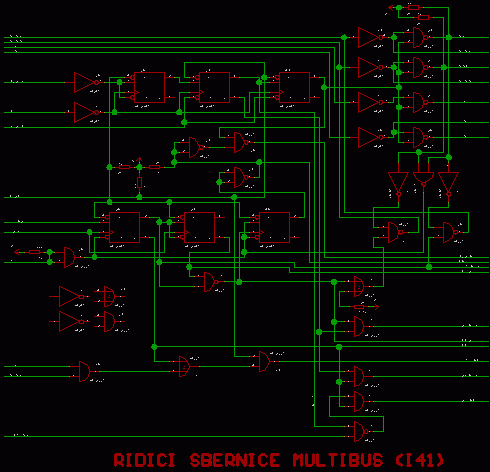Click the topmost pull-up resistor at top right

(x=413, y=7)
